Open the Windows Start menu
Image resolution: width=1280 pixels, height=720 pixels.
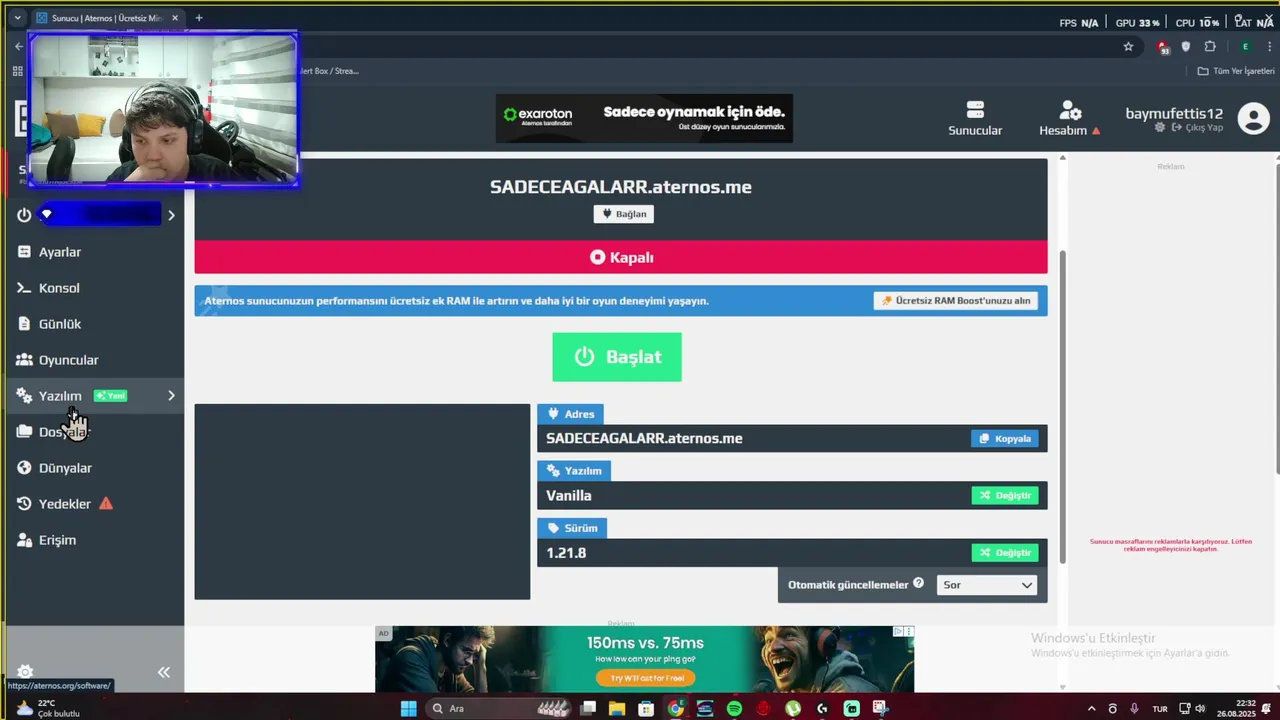(408, 708)
